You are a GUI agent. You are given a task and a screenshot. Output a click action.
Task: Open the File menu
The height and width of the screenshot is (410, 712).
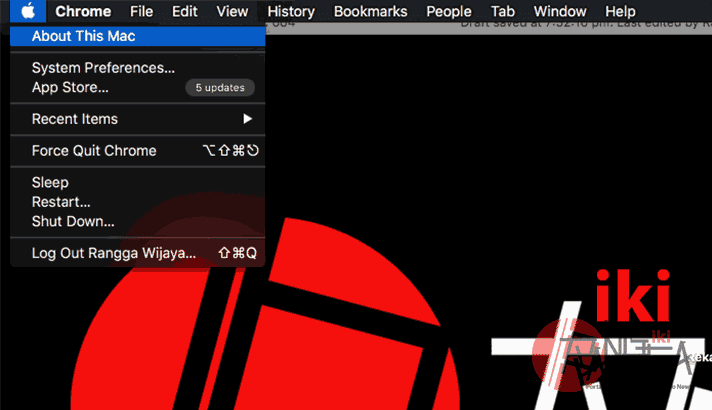pyautogui.click(x=141, y=11)
